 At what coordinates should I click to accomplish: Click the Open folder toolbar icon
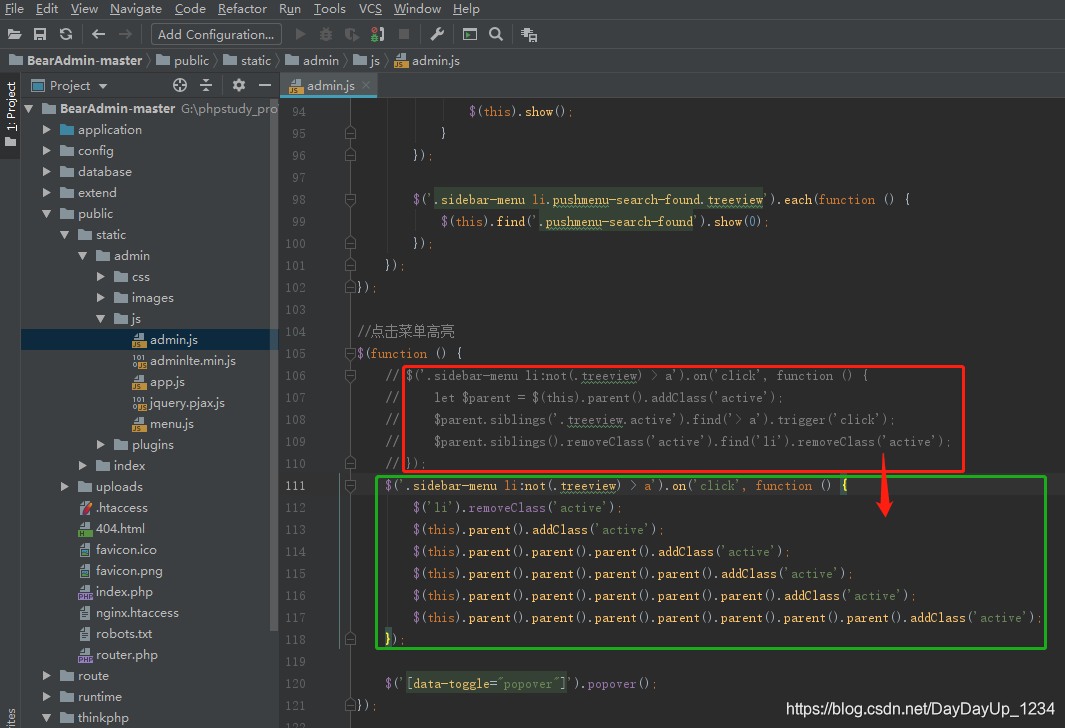[14, 34]
